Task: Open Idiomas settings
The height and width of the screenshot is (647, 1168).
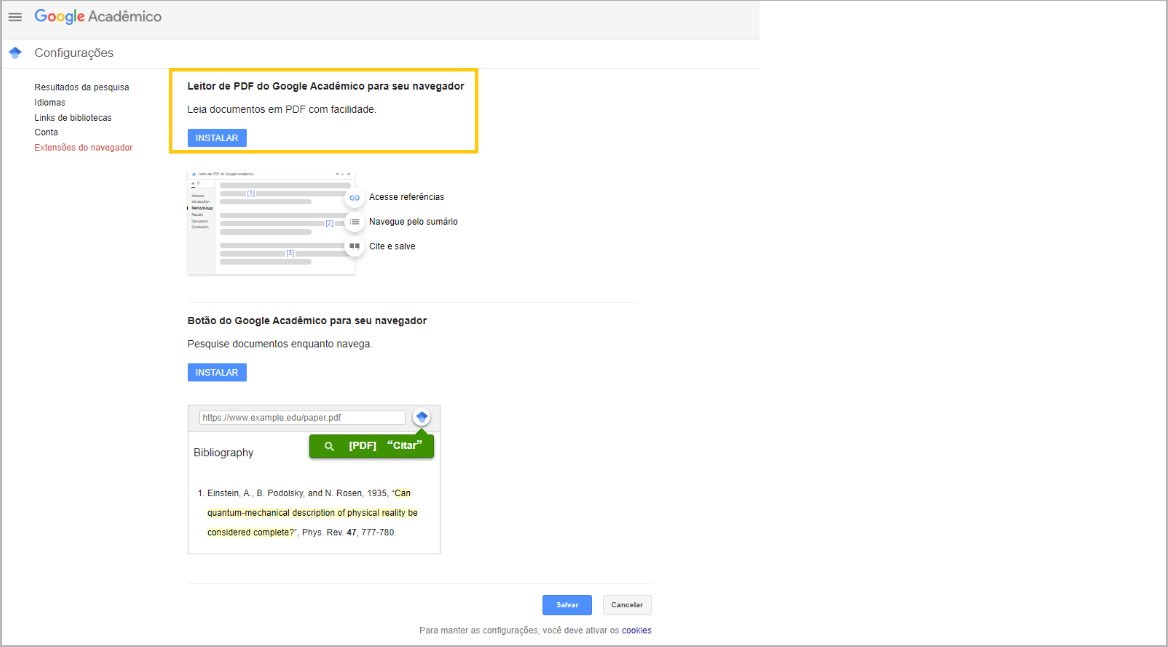Action: [50, 103]
